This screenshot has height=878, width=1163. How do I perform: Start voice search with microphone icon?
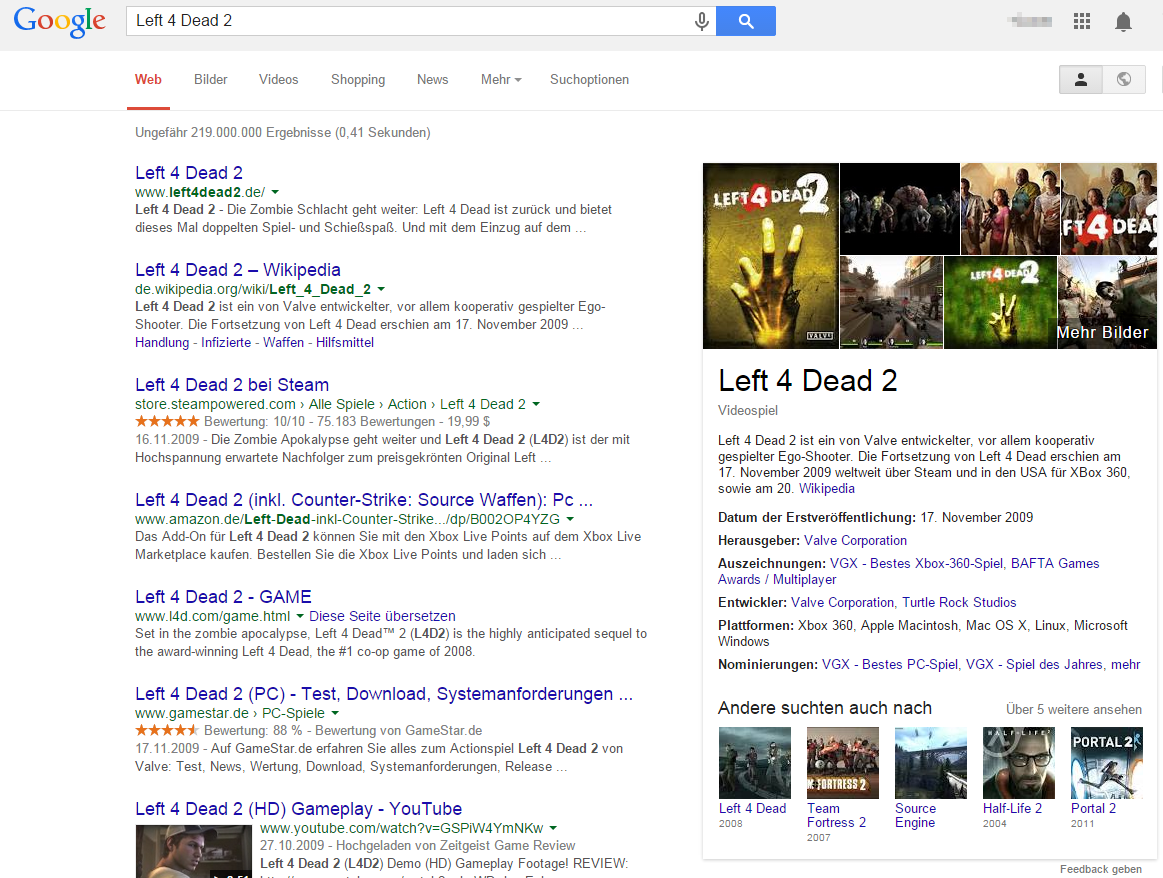click(x=701, y=21)
